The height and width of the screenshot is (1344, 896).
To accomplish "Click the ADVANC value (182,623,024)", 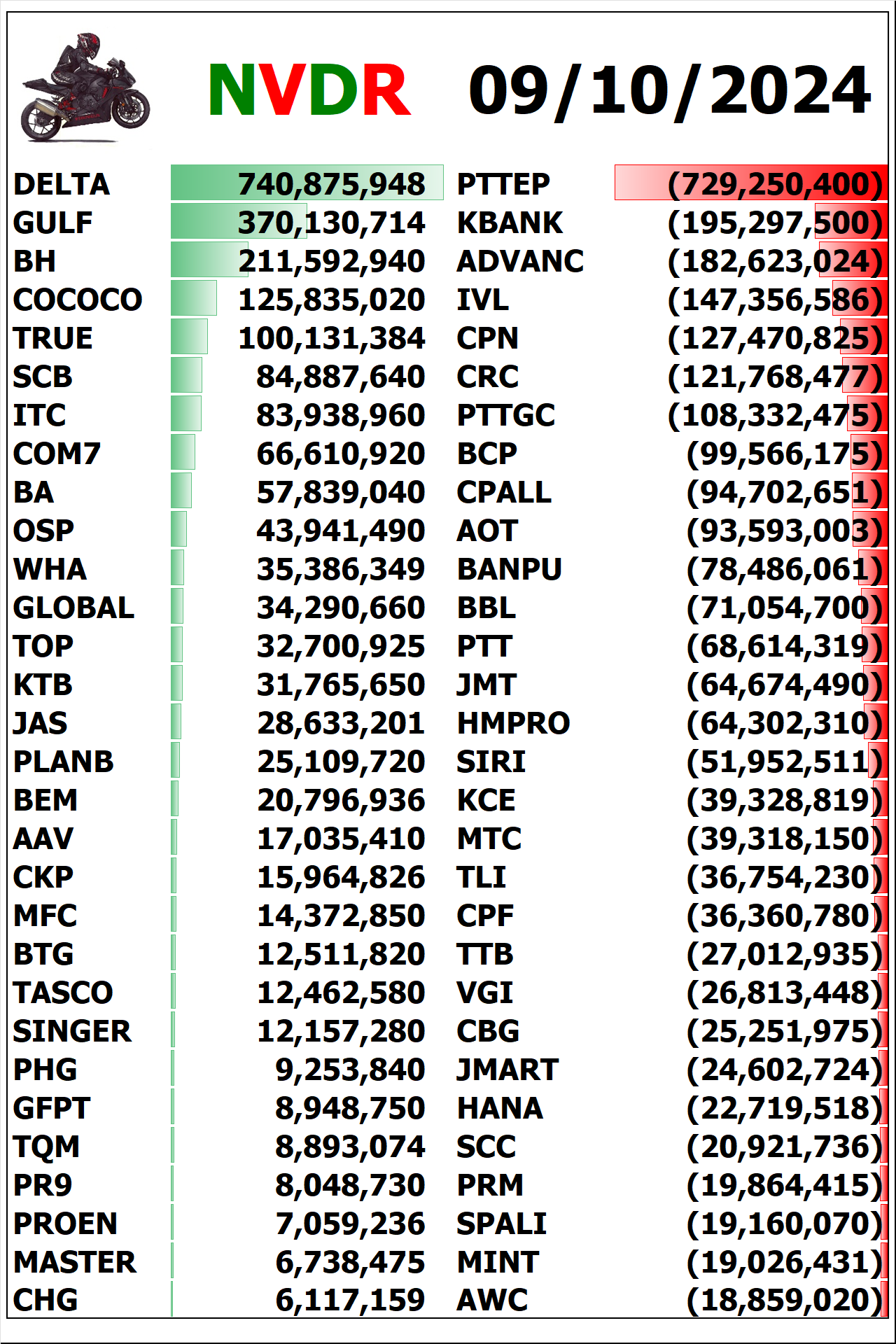I will click(776, 261).
